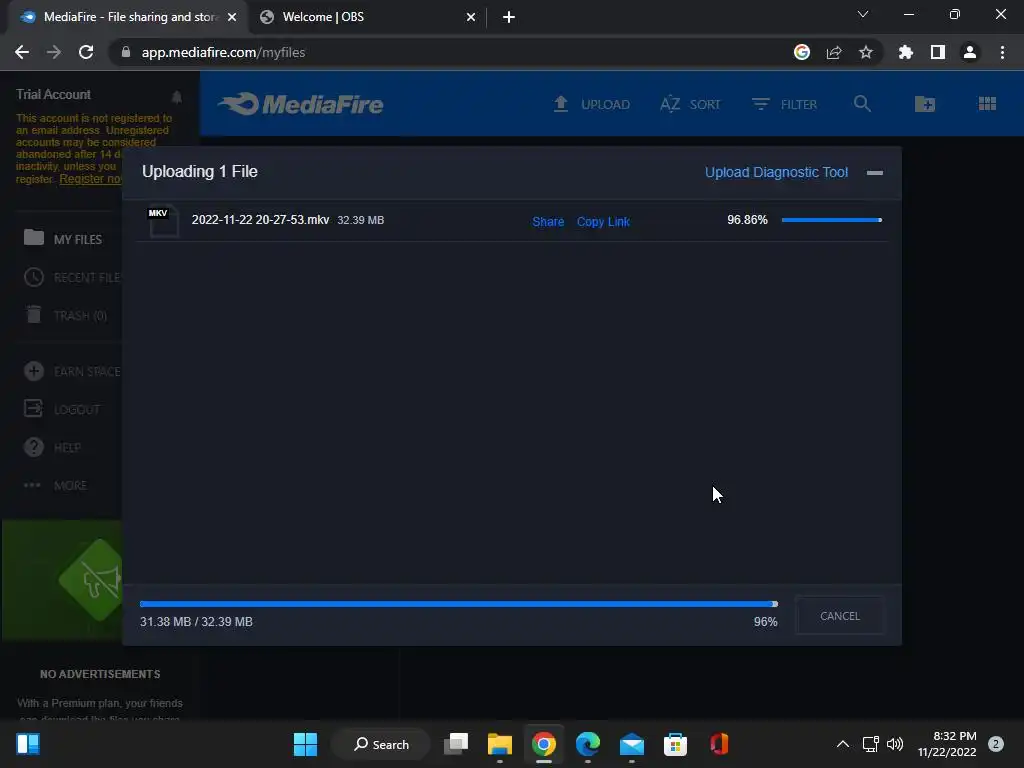1024x768 pixels.
Task: Expand More options in the sidebar
Action: coord(56,485)
